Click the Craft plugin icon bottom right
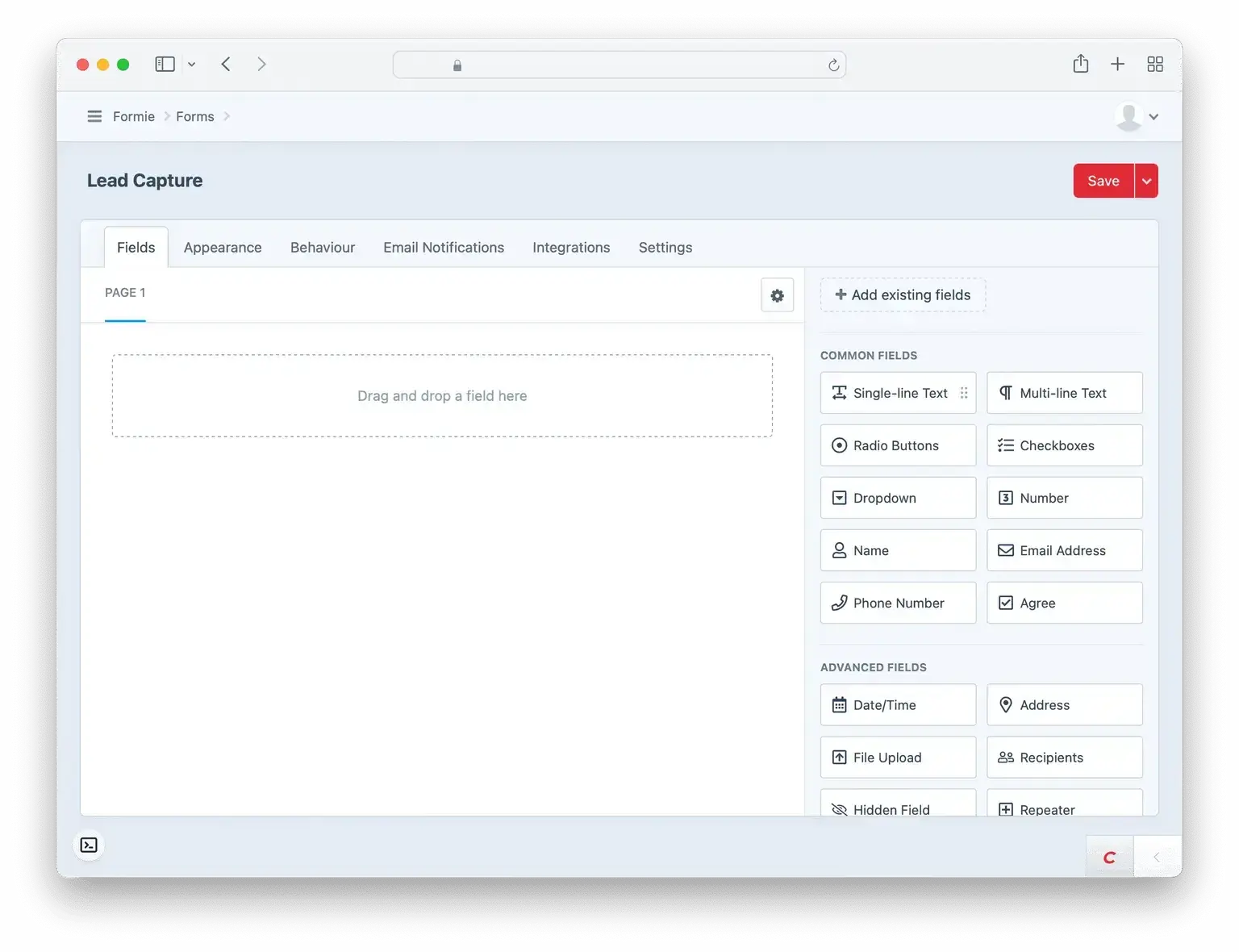 (x=1109, y=857)
